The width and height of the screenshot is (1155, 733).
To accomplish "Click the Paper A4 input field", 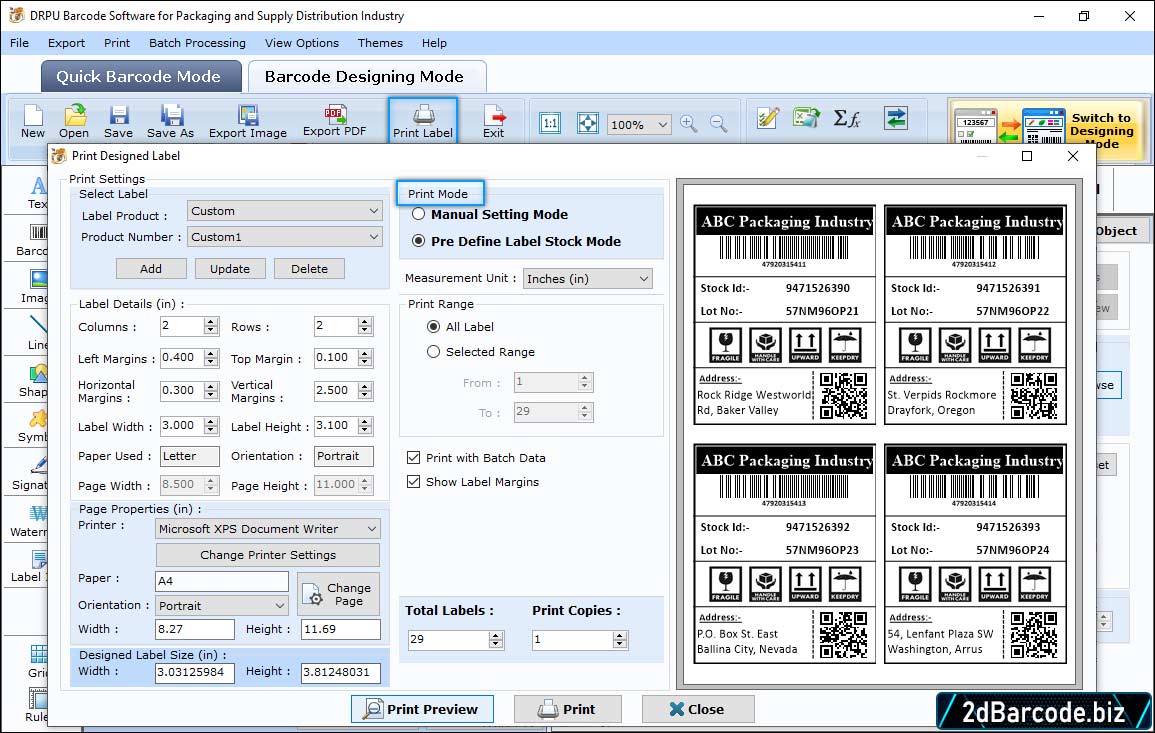I will coord(222,581).
